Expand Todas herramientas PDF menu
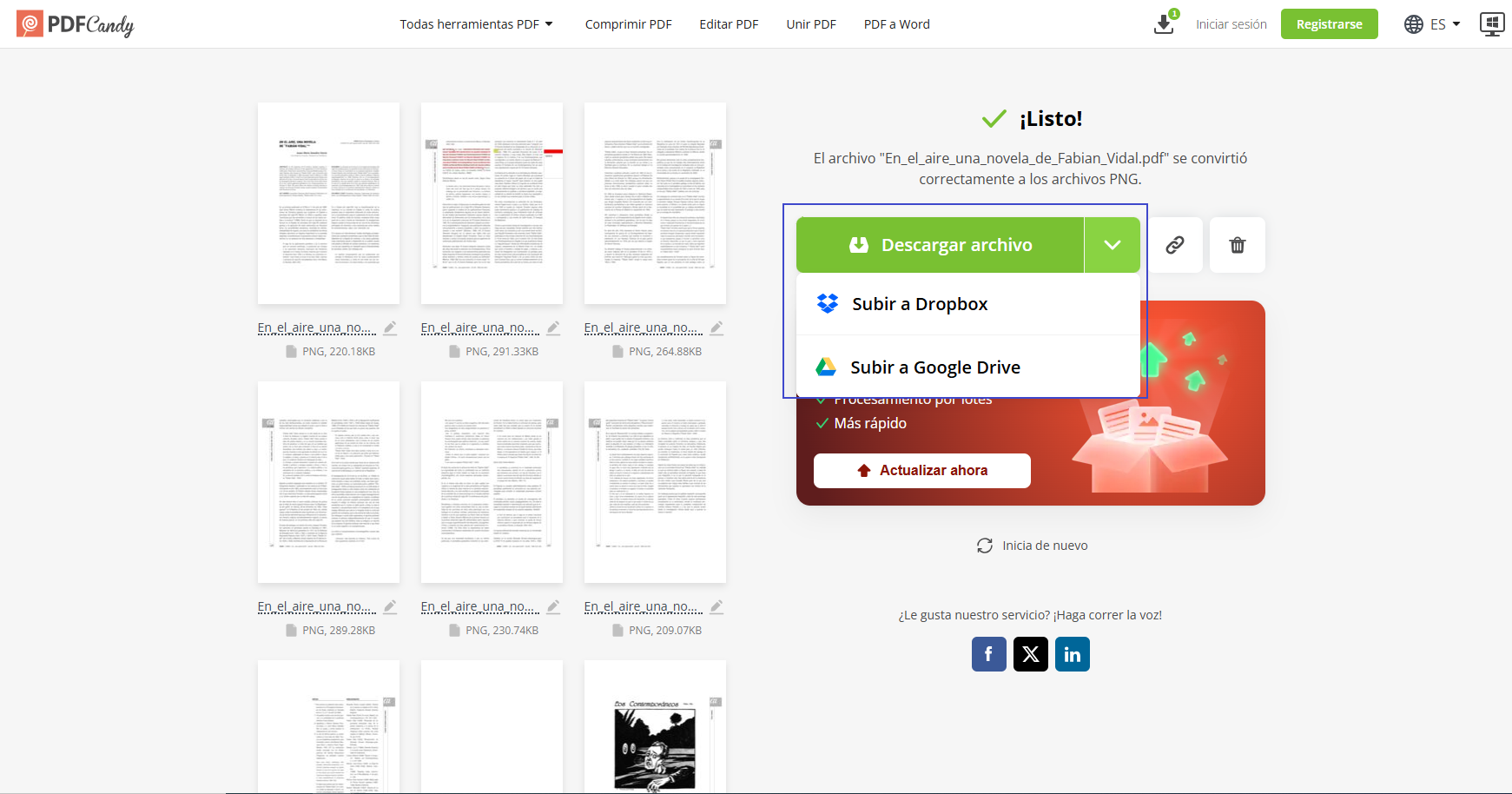 (x=476, y=24)
